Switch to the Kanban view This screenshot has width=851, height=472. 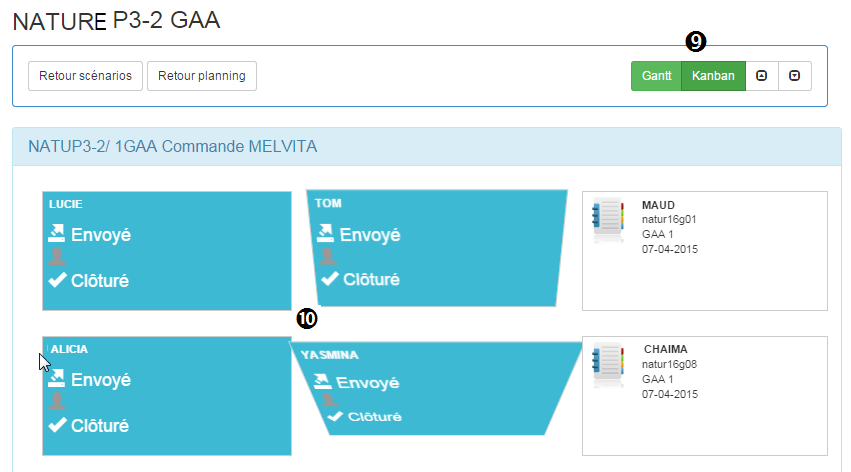click(713, 76)
